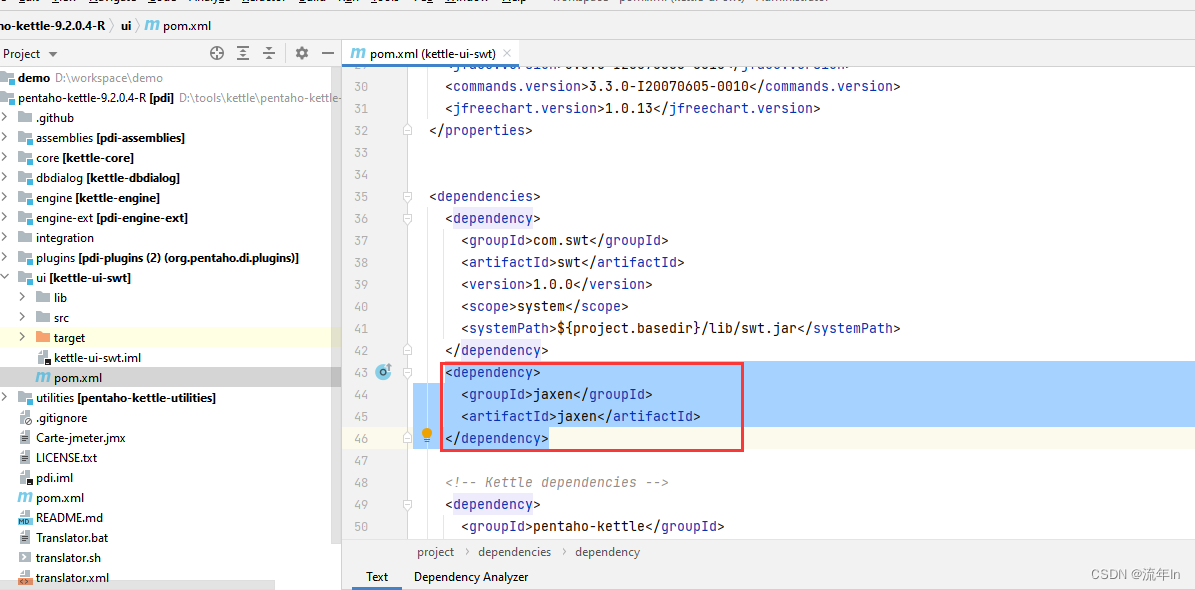Expand utilities [pentaho-kettle-utilities] module

(x=5, y=397)
